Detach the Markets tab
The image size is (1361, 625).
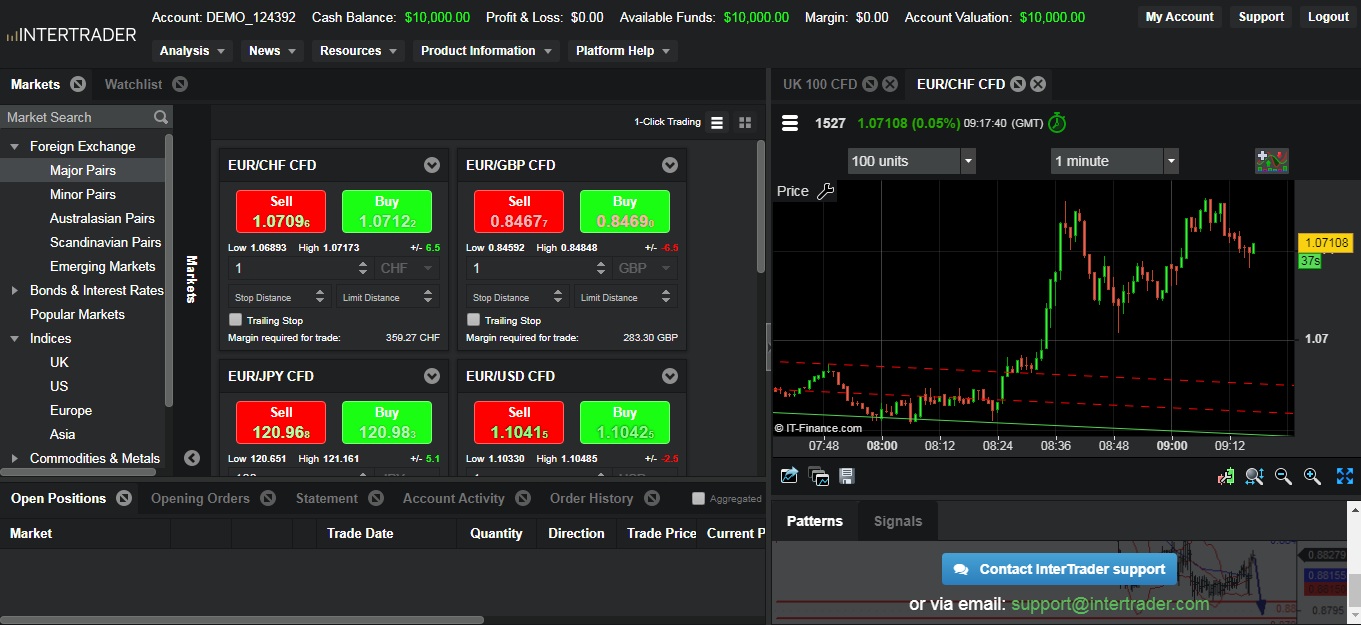click(x=78, y=84)
